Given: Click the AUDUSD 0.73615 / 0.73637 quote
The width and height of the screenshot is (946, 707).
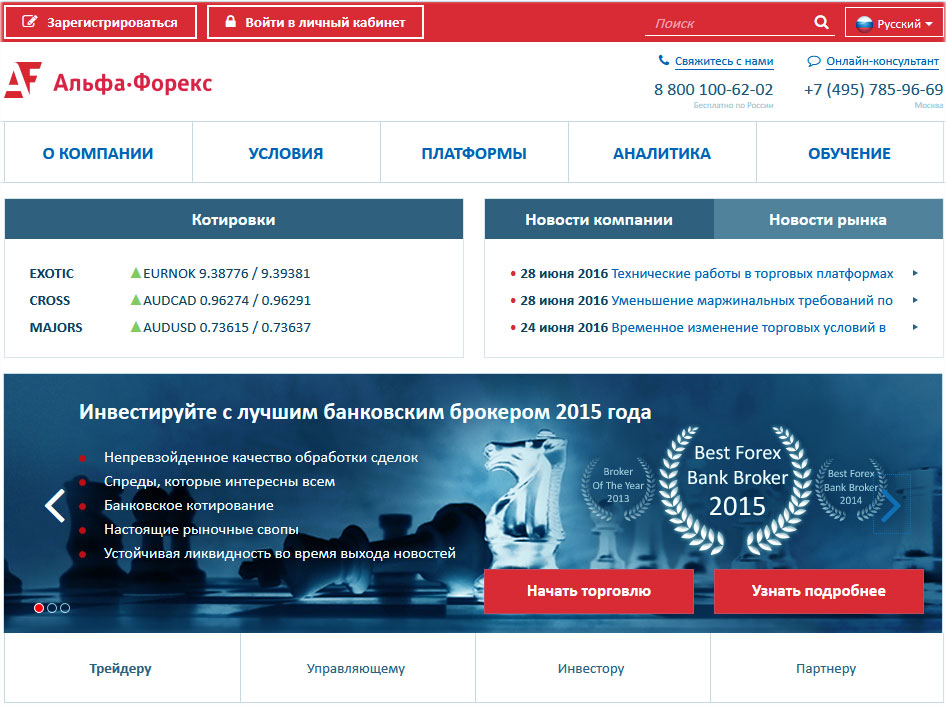Looking at the screenshot, I should pos(227,328).
